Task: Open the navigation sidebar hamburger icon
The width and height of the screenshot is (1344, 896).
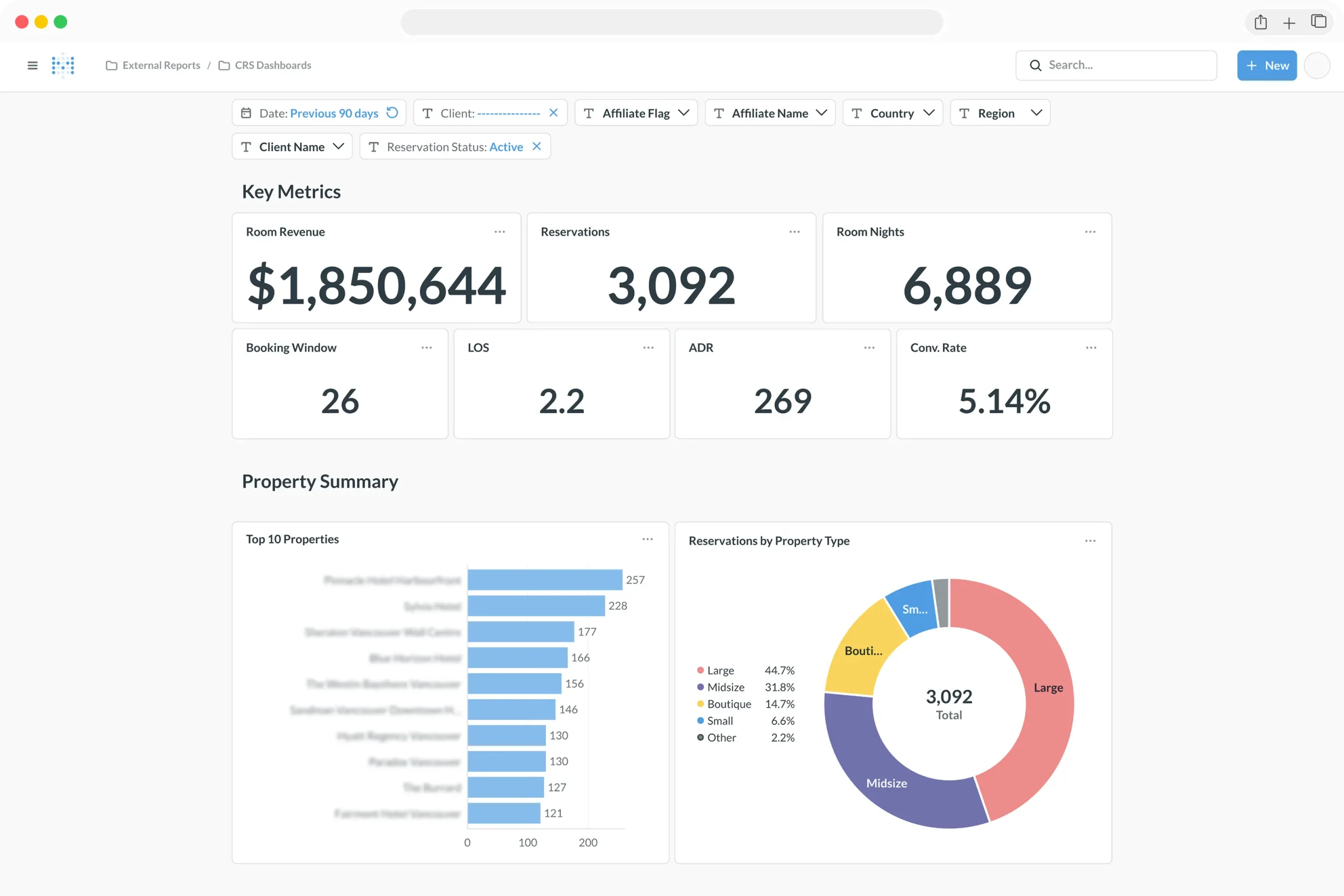Action: coord(32,65)
